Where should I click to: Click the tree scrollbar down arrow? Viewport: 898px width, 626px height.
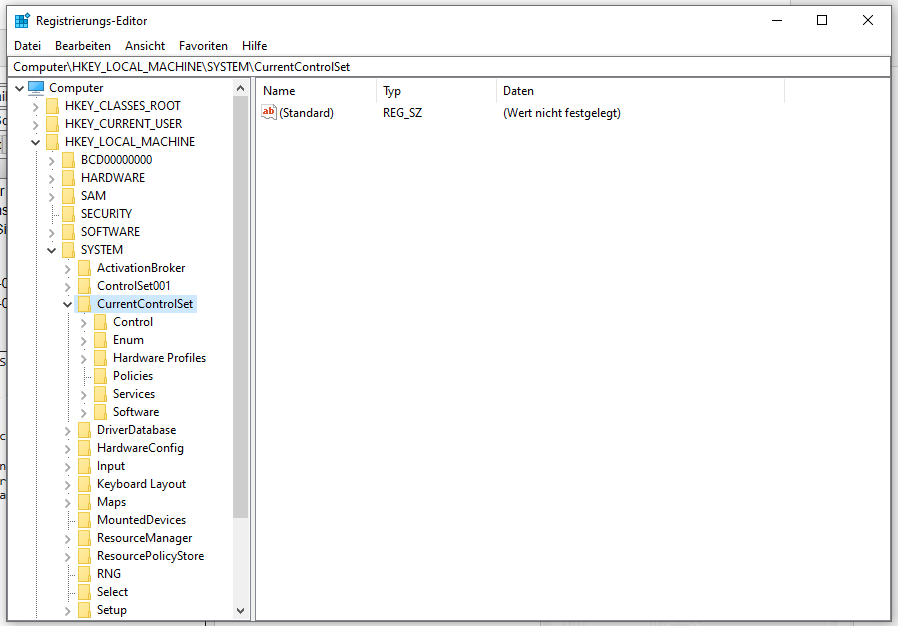coord(241,611)
